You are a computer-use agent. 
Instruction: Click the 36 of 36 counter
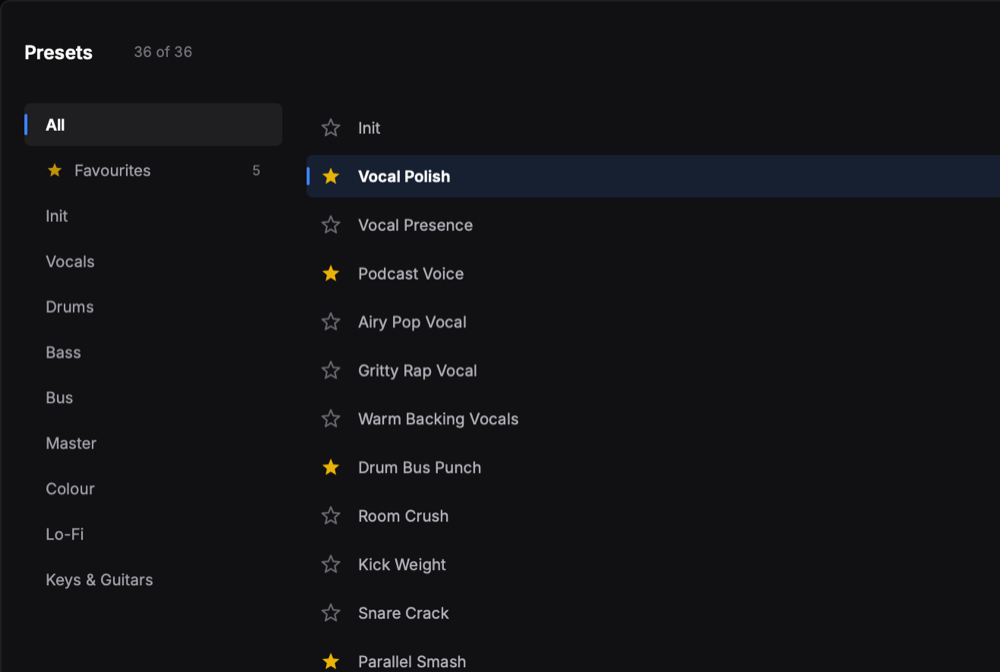coord(163,52)
